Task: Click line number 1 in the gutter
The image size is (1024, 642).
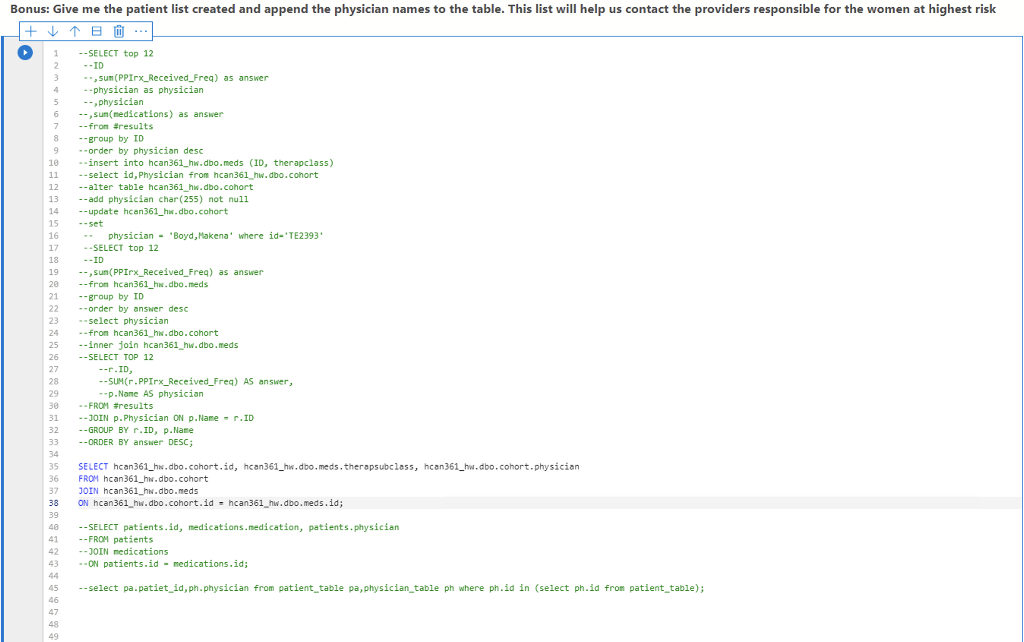Action: point(56,54)
